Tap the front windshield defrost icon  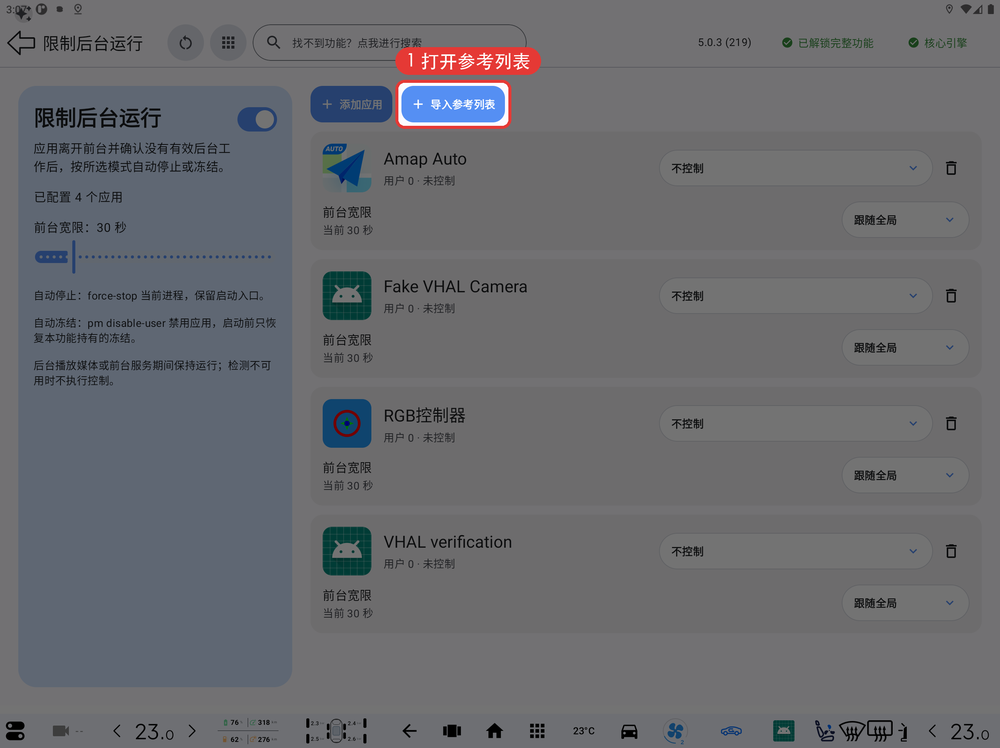click(852, 731)
